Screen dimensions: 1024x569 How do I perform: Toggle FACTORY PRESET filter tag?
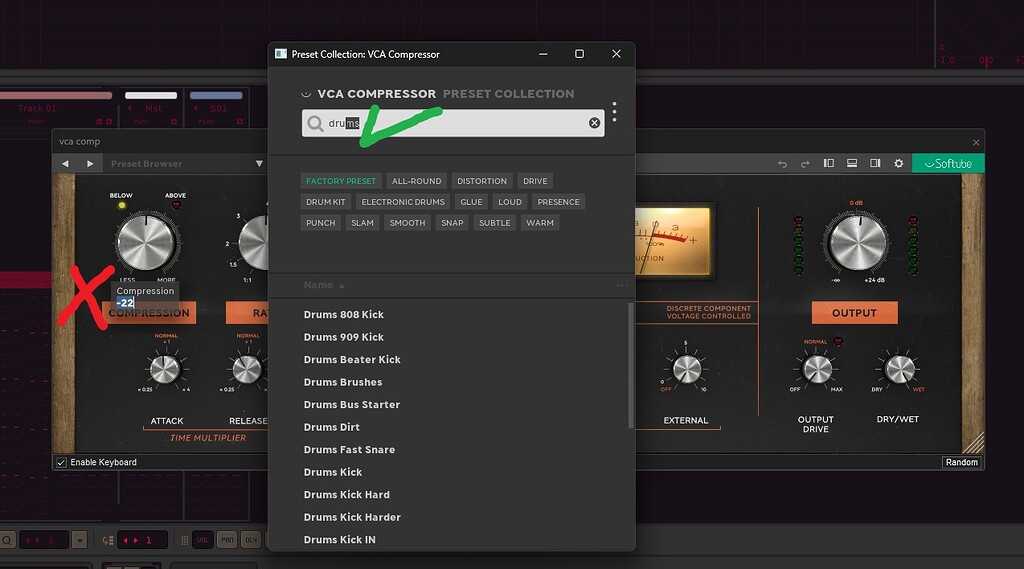341,181
